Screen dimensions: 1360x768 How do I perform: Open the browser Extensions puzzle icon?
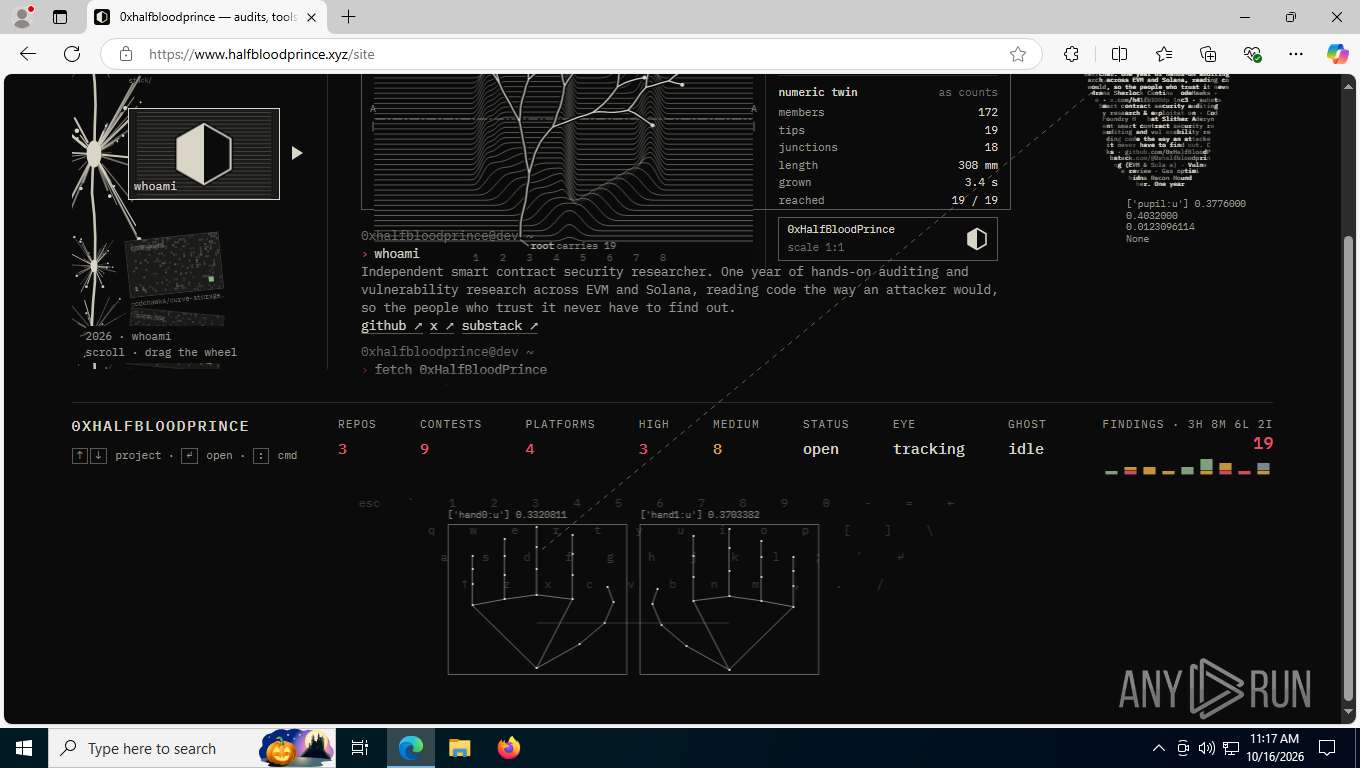point(1072,54)
